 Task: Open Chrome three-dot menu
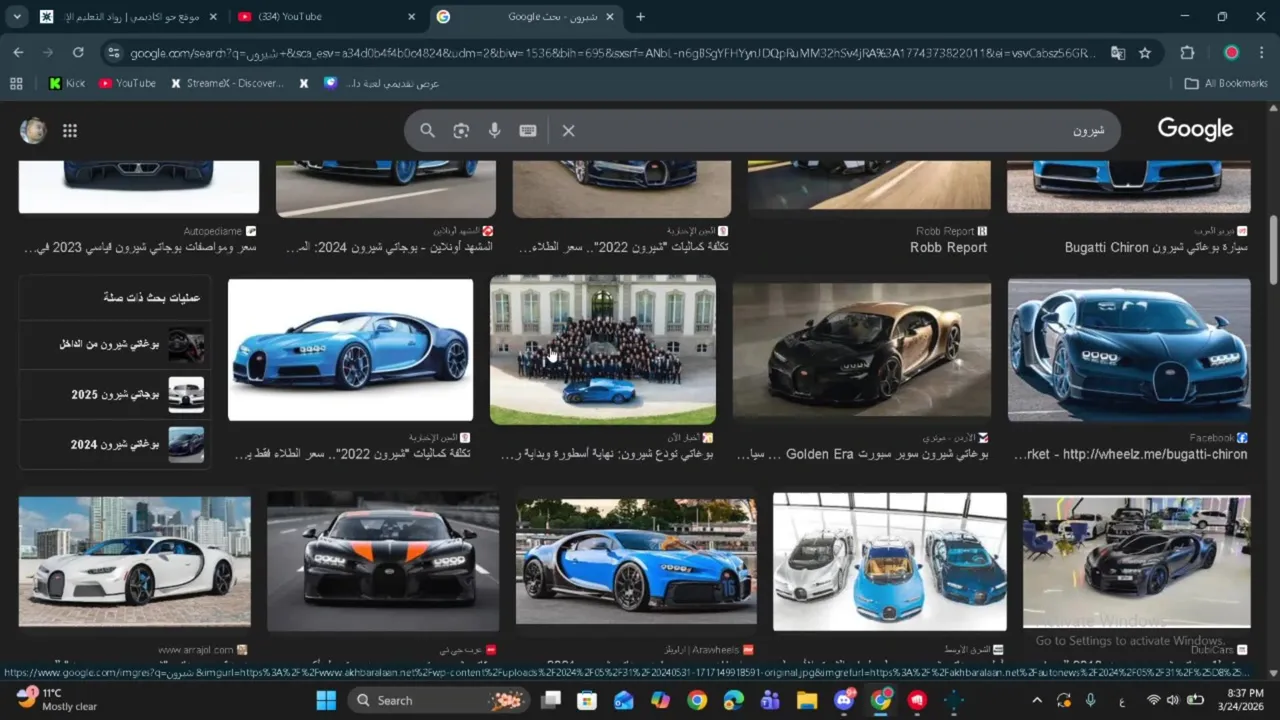1261,53
